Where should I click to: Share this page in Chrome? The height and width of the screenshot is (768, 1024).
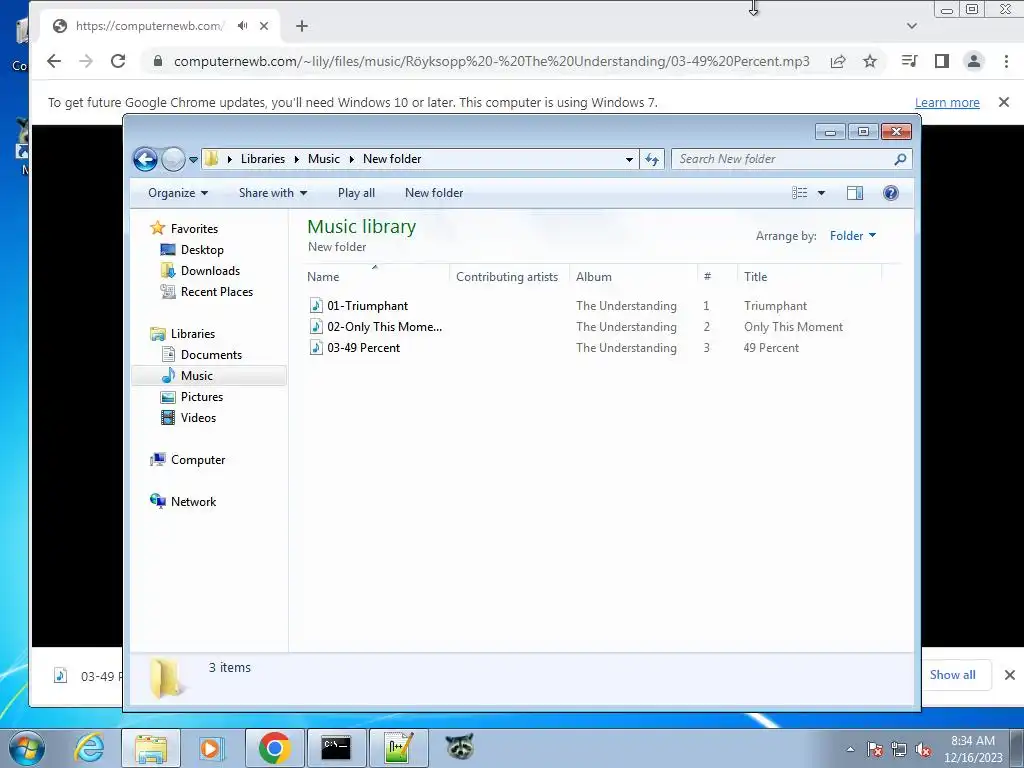tap(838, 61)
